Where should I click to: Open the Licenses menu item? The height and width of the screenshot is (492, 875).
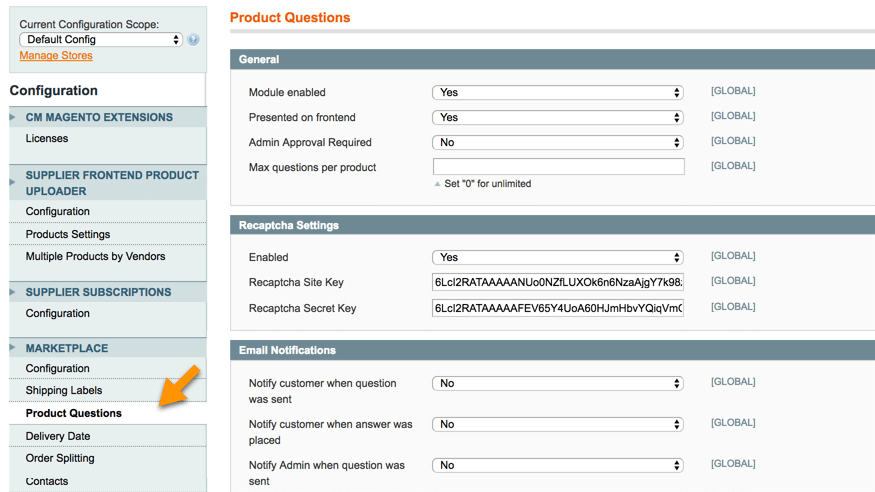pos(47,139)
